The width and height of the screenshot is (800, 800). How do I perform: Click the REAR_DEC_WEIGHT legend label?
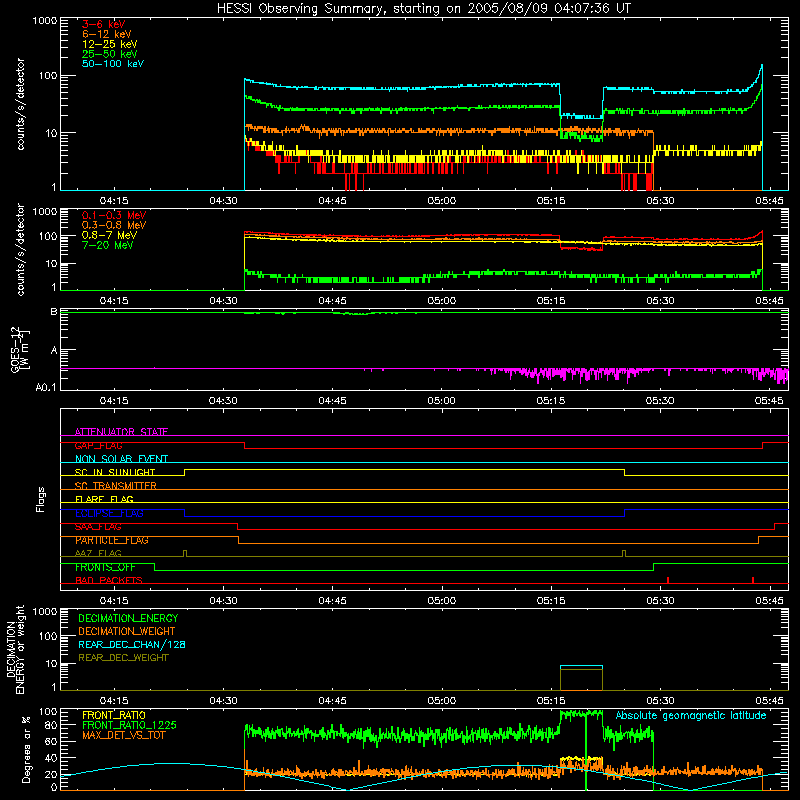pos(123,658)
